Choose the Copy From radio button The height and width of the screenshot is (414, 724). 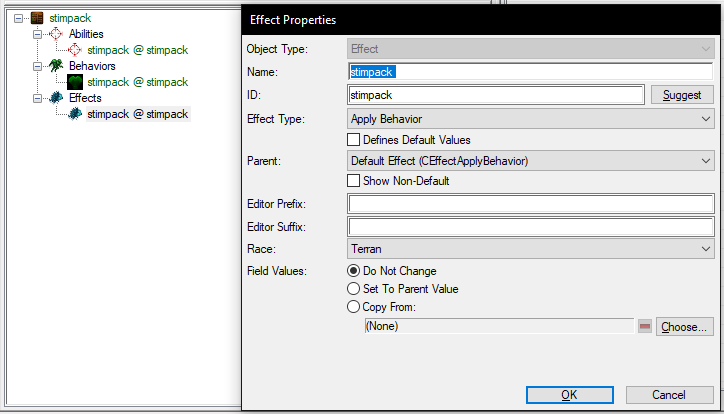[353, 307]
